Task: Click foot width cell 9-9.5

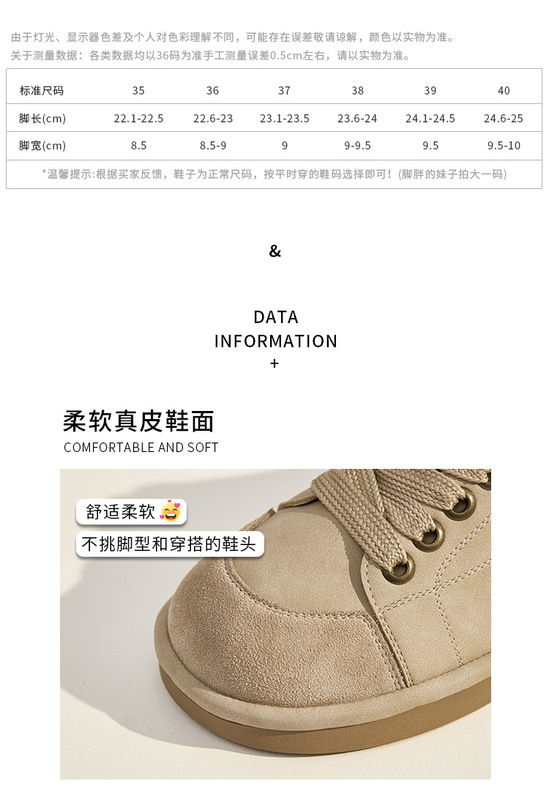Action: point(357,145)
